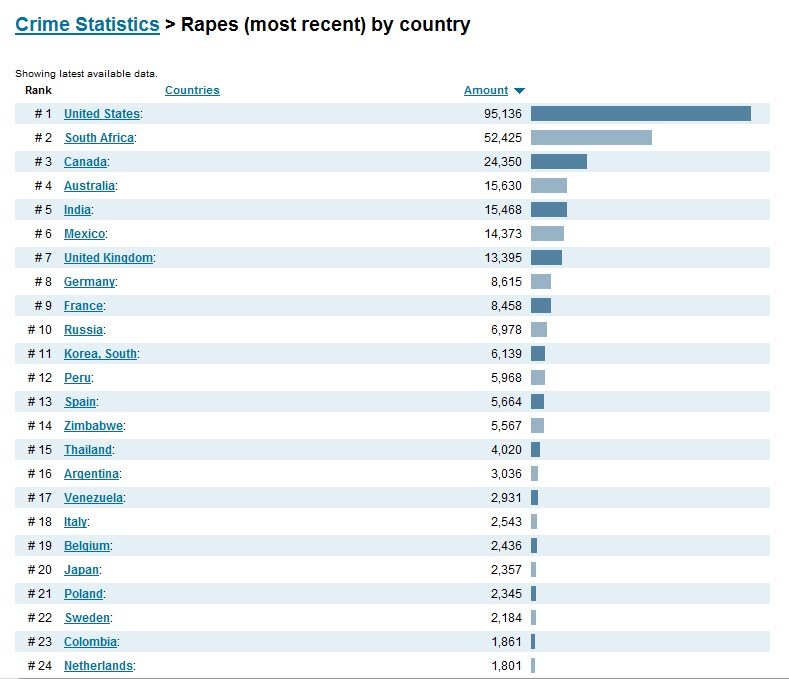Select the amount value 15,468
This screenshot has height=679, width=789.
pos(503,210)
